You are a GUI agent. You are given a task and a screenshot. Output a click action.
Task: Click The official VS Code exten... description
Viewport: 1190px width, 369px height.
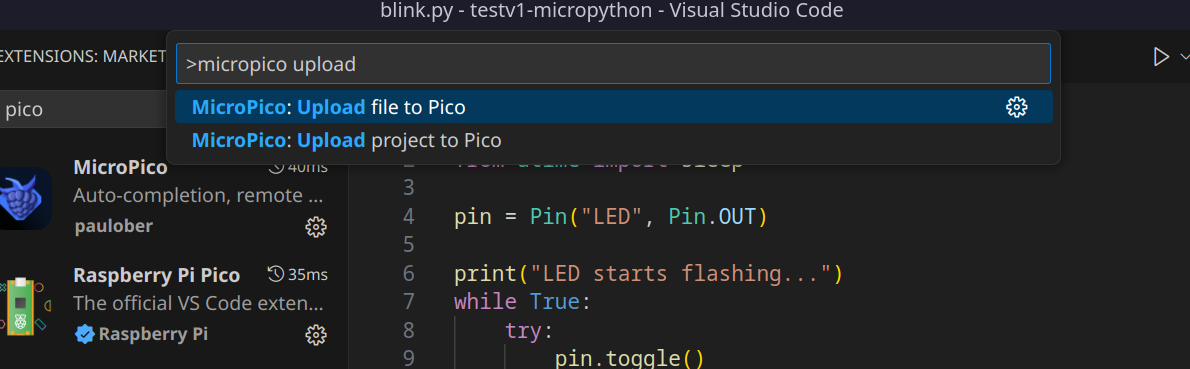click(199, 303)
